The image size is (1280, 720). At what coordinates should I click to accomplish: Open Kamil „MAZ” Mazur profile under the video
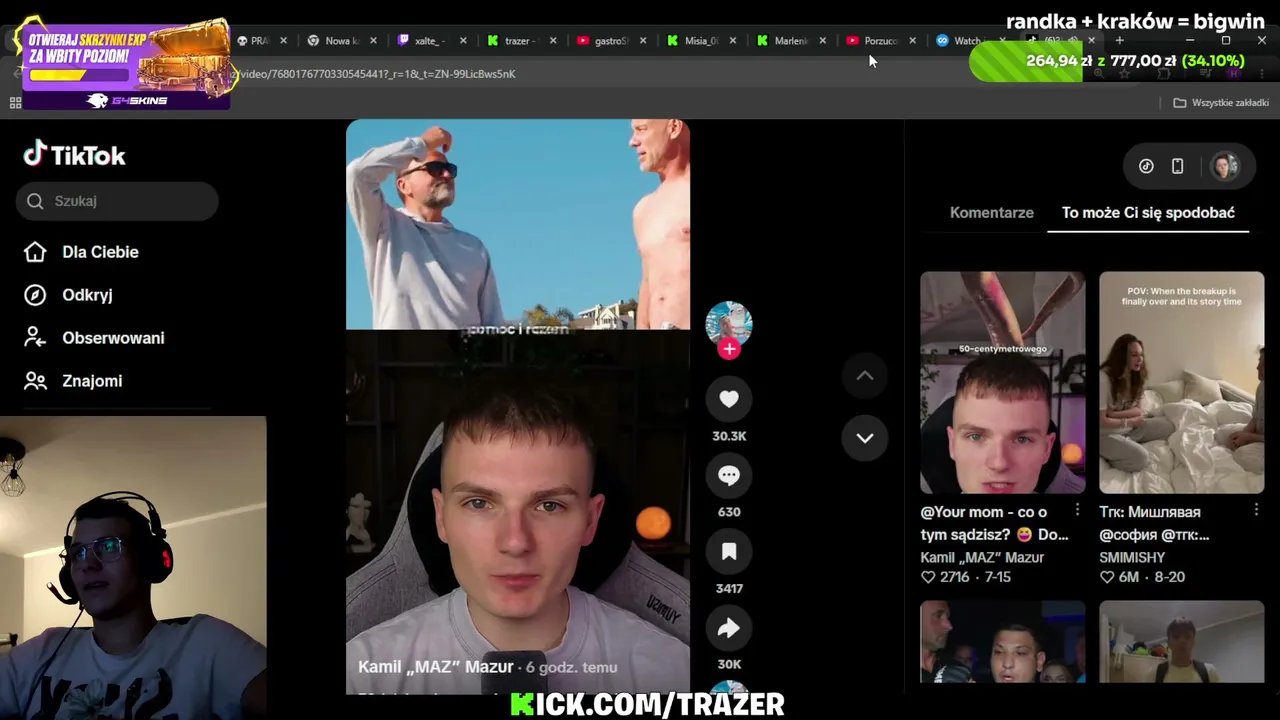click(x=435, y=667)
